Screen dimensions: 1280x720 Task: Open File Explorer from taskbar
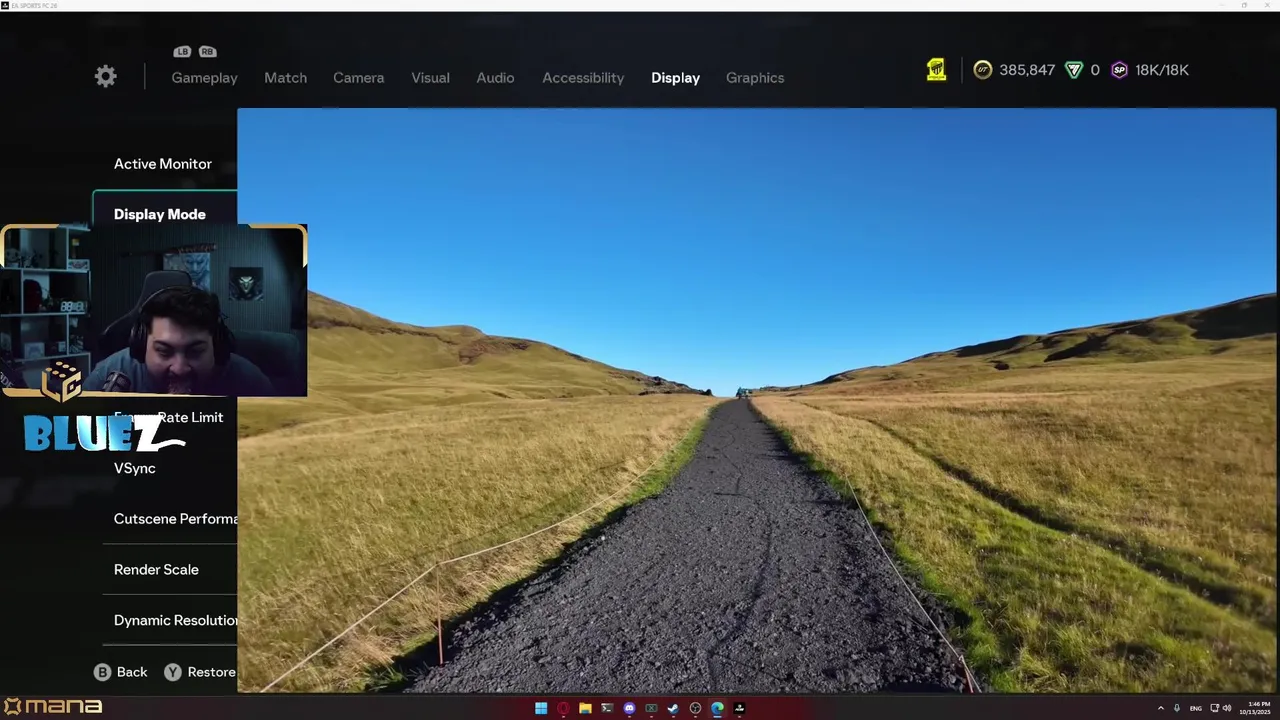[585, 708]
